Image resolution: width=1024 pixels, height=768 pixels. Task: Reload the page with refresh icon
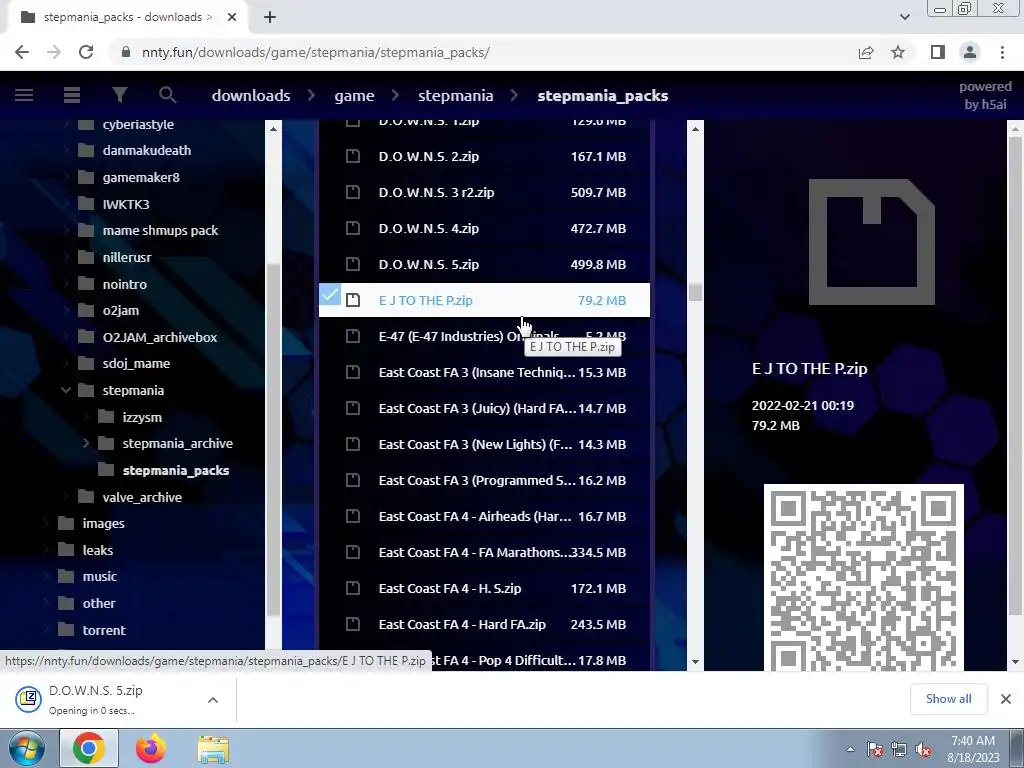pos(86,52)
